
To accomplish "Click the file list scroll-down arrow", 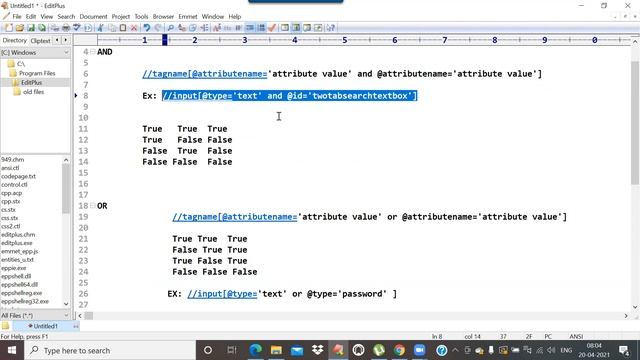I will tap(66, 304).
